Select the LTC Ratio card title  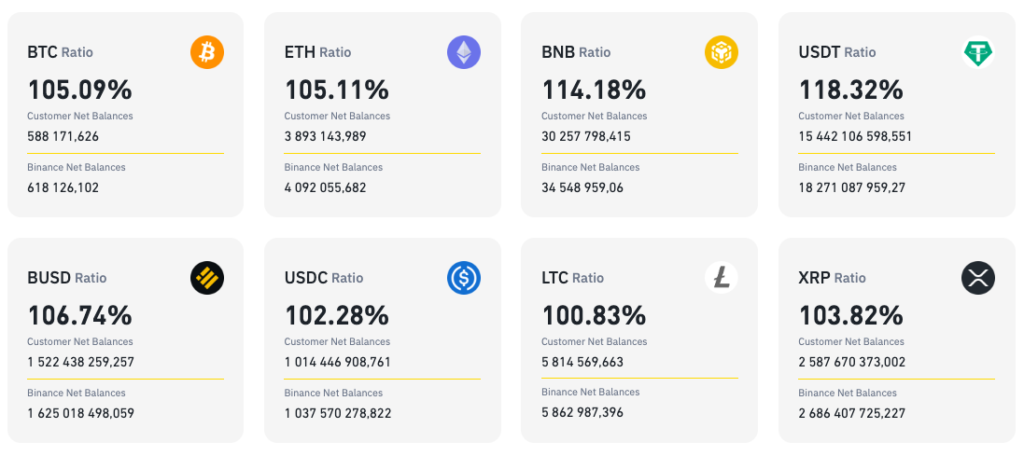[x=573, y=278]
